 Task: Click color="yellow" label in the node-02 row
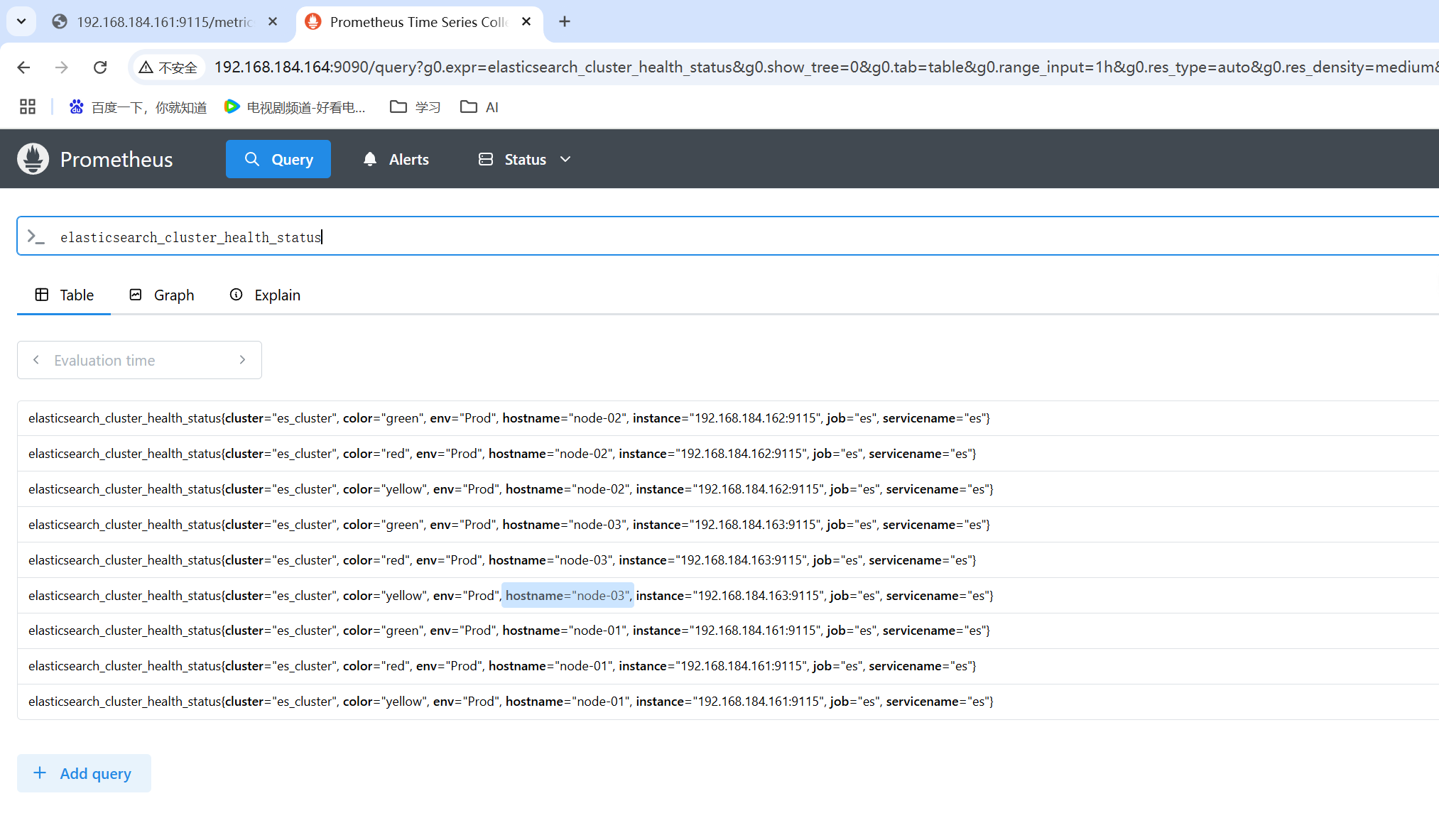coord(385,489)
